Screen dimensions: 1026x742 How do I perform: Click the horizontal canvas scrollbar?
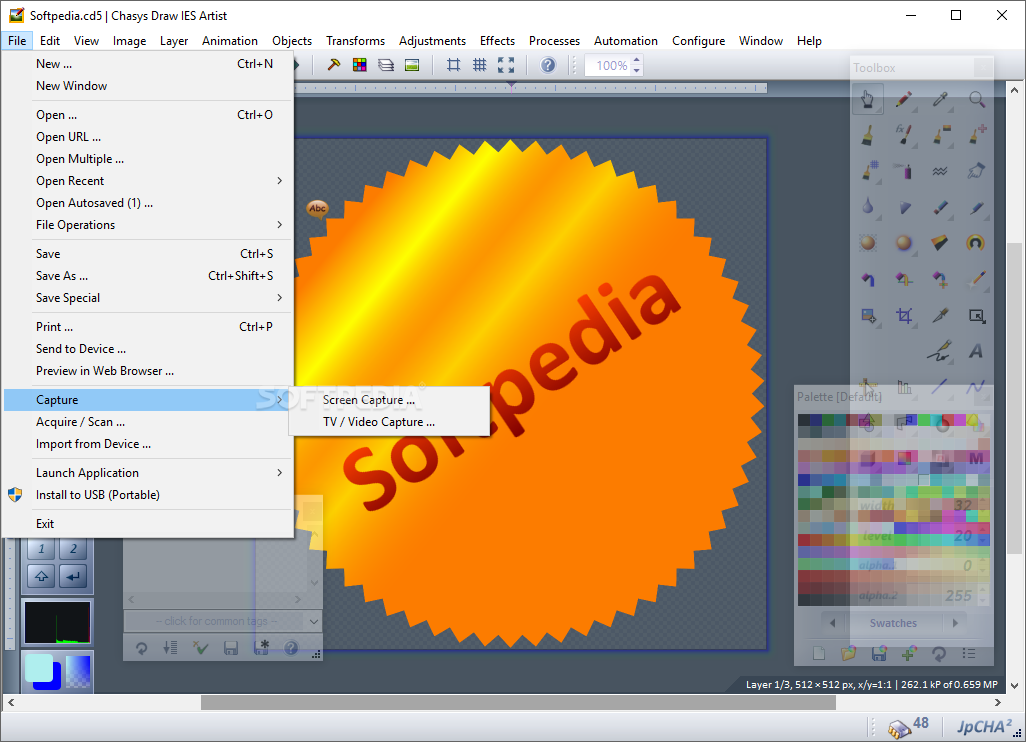point(517,702)
